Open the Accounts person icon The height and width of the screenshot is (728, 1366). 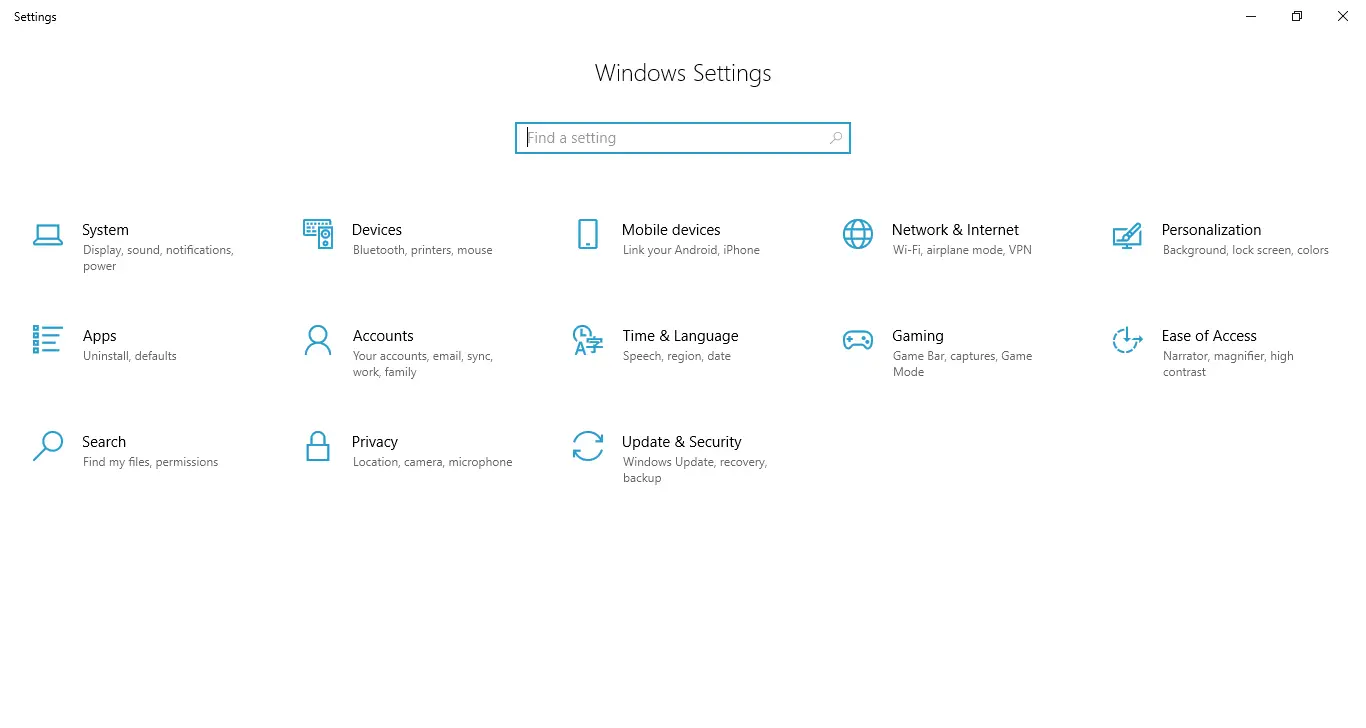[318, 340]
